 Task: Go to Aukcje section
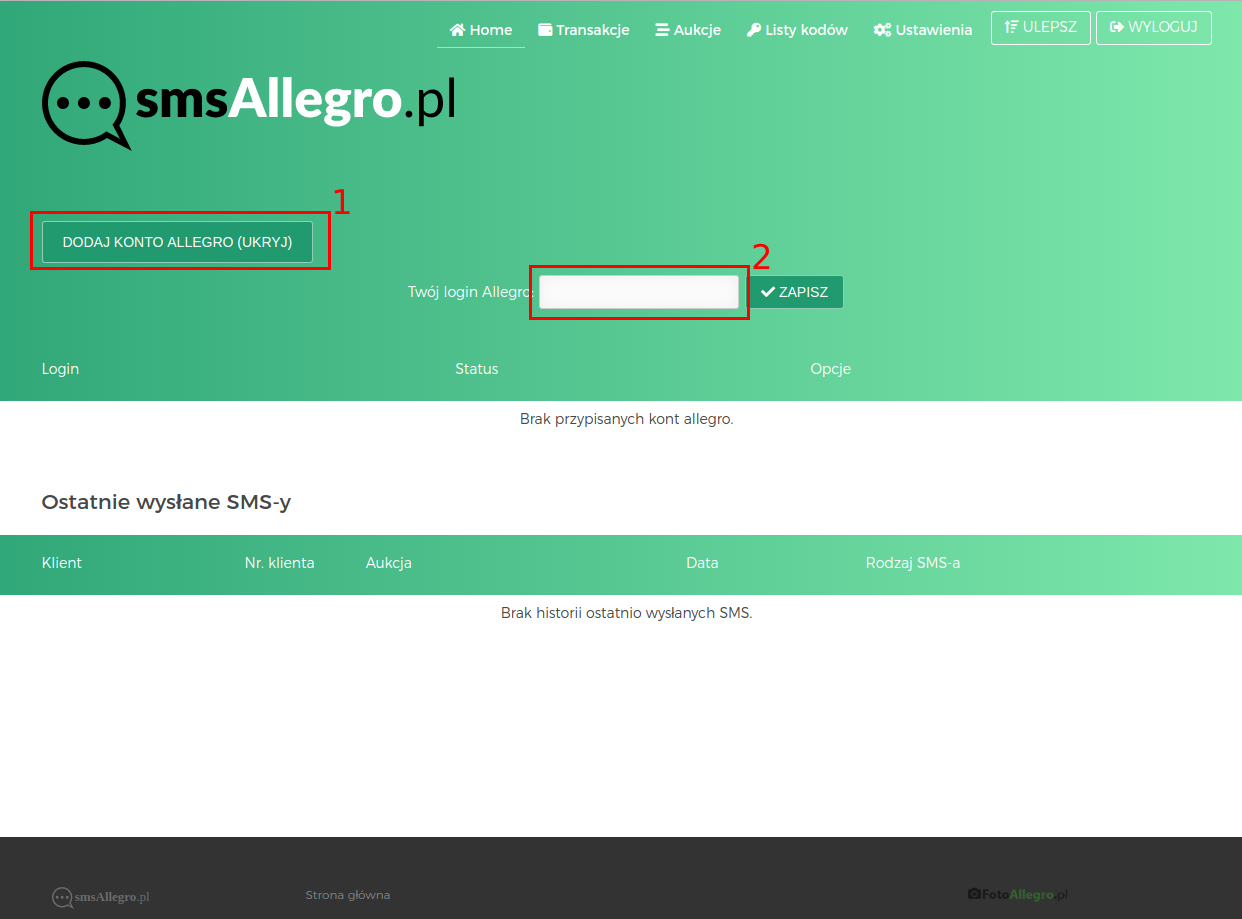pyautogui.click(x=688, y=30)
